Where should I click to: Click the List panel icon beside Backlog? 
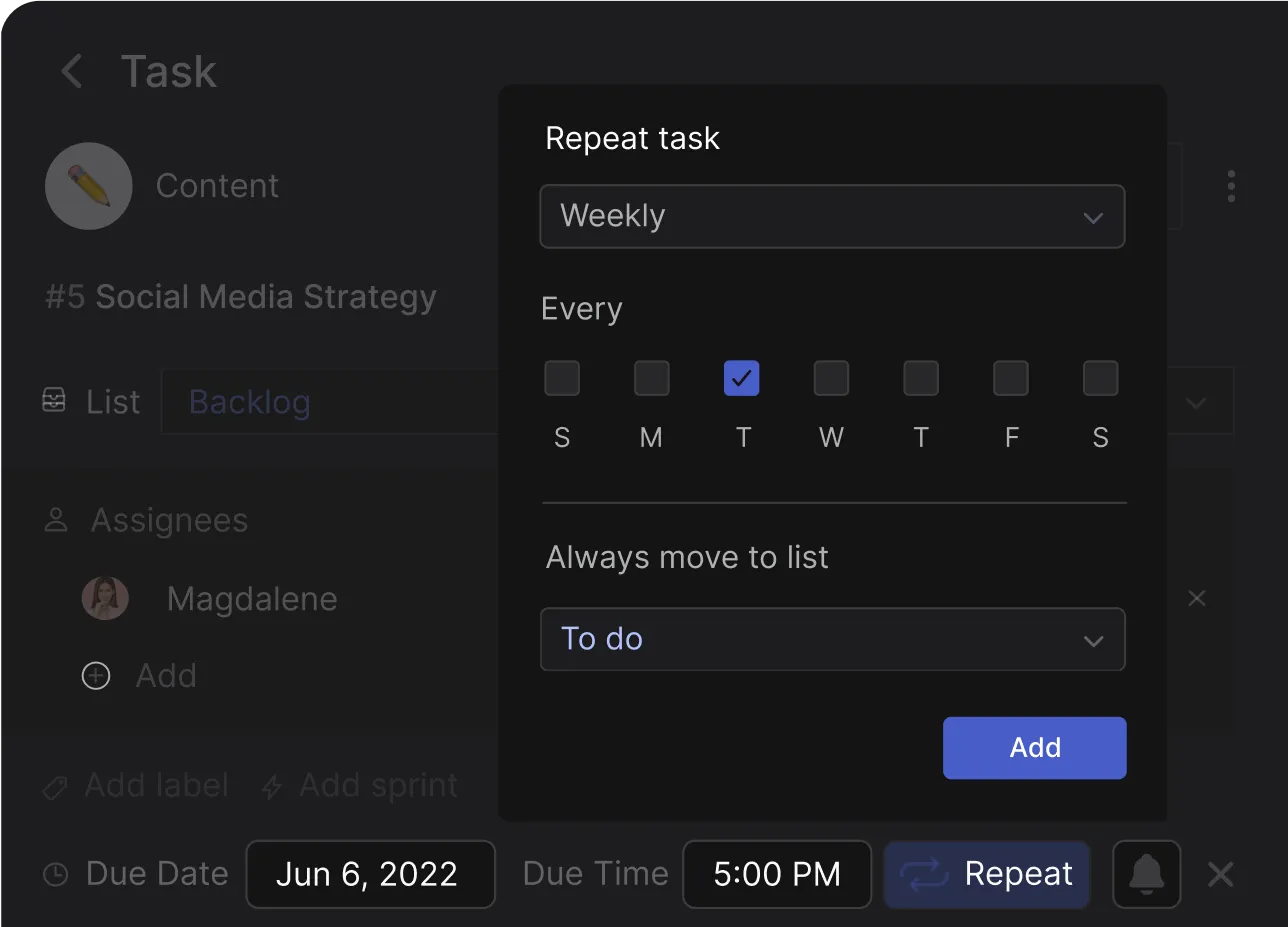54,401
